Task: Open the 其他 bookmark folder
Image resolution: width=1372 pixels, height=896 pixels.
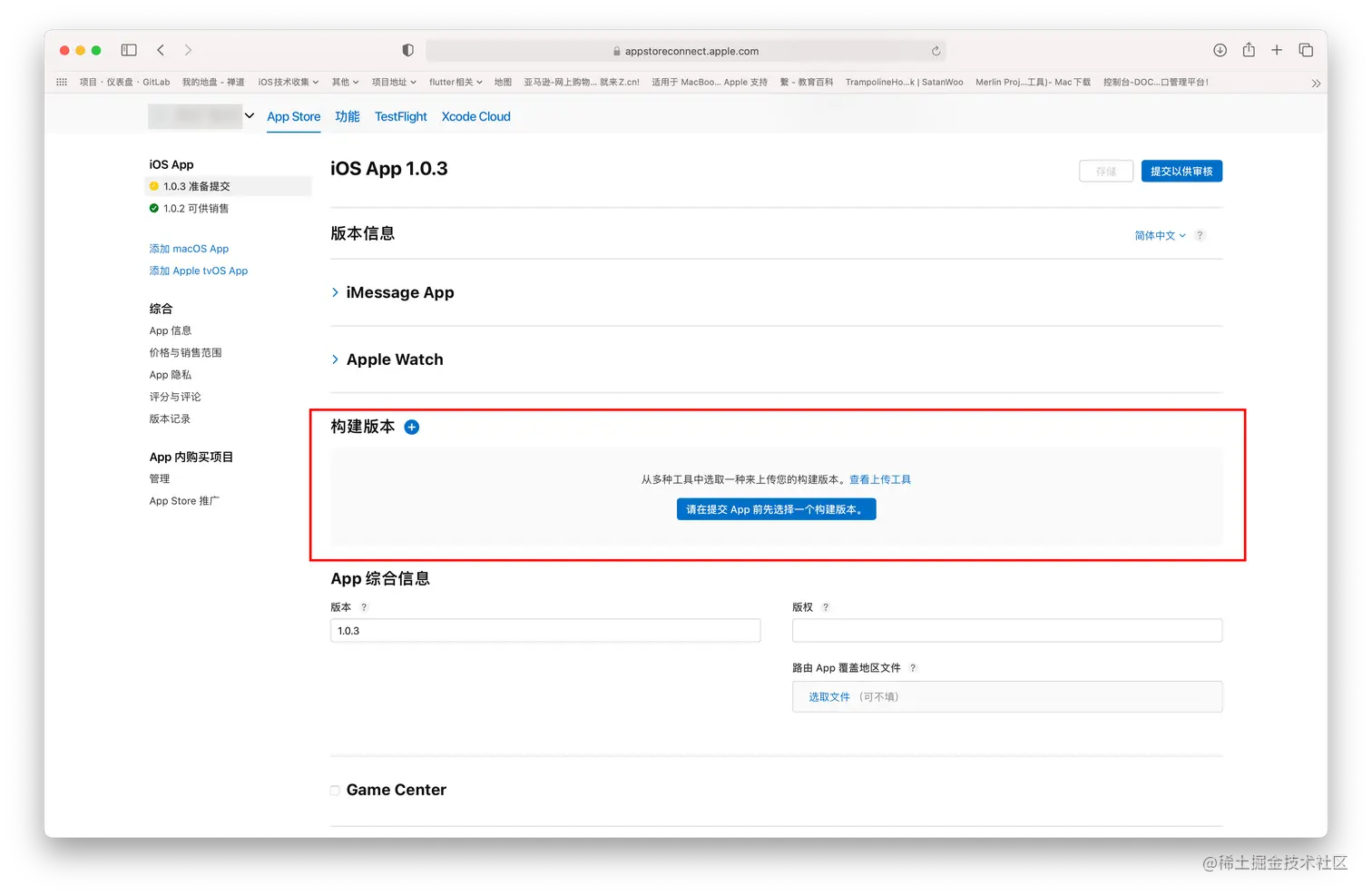Action: [345, 82]
